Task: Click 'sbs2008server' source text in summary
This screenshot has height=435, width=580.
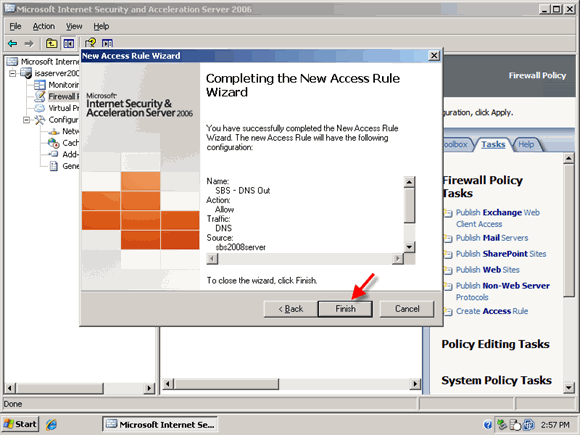Action: coord(240,247)
